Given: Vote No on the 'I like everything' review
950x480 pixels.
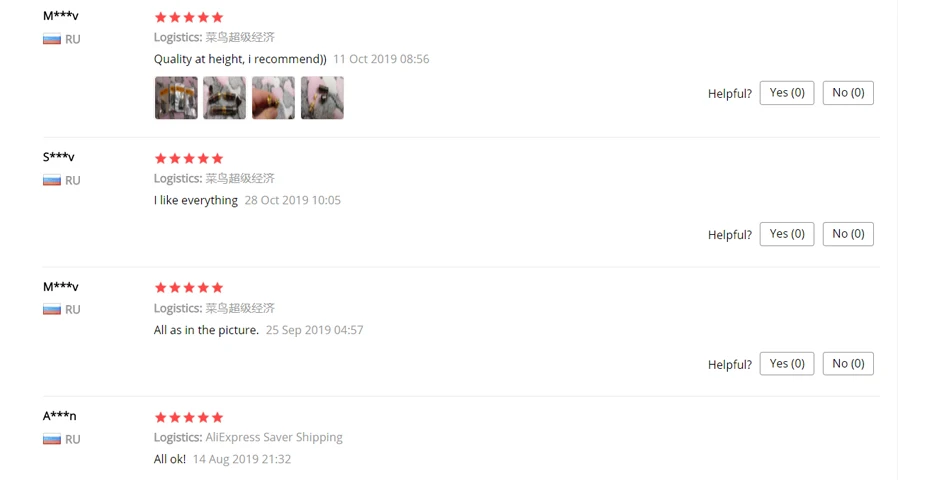Looking at the screenshot, I should [x=848, y=234].
